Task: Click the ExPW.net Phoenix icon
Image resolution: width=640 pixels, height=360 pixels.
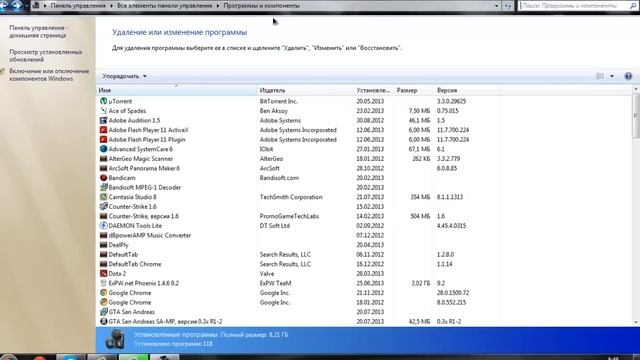Action: point(104,283)
